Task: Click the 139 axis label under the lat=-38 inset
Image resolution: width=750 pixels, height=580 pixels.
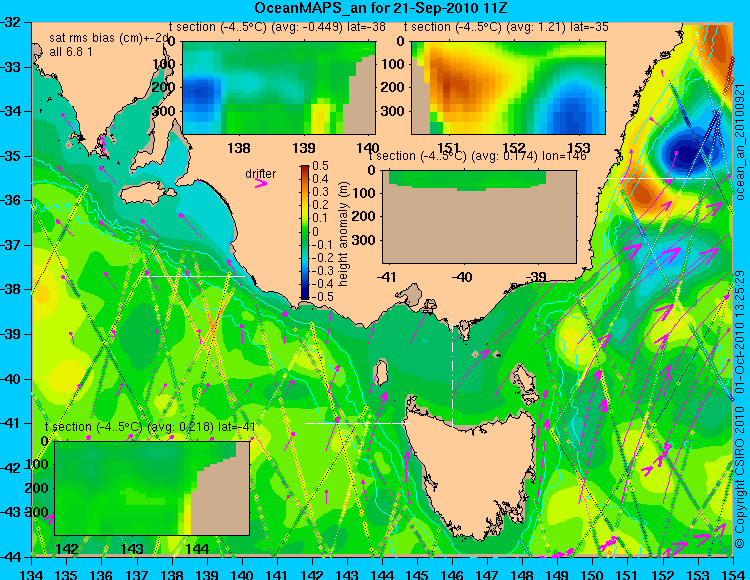Action: pyautogui.click(x=304, y=148)
